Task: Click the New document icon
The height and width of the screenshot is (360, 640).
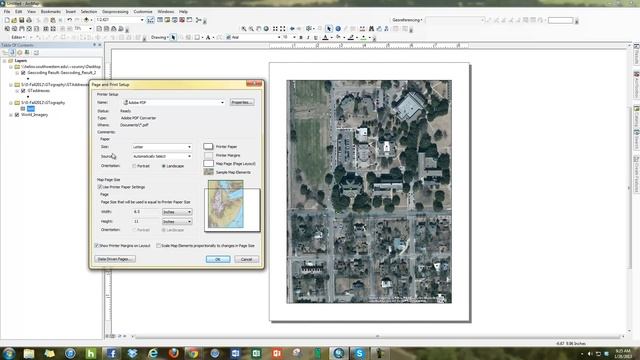Action: [x=7, y=20]
